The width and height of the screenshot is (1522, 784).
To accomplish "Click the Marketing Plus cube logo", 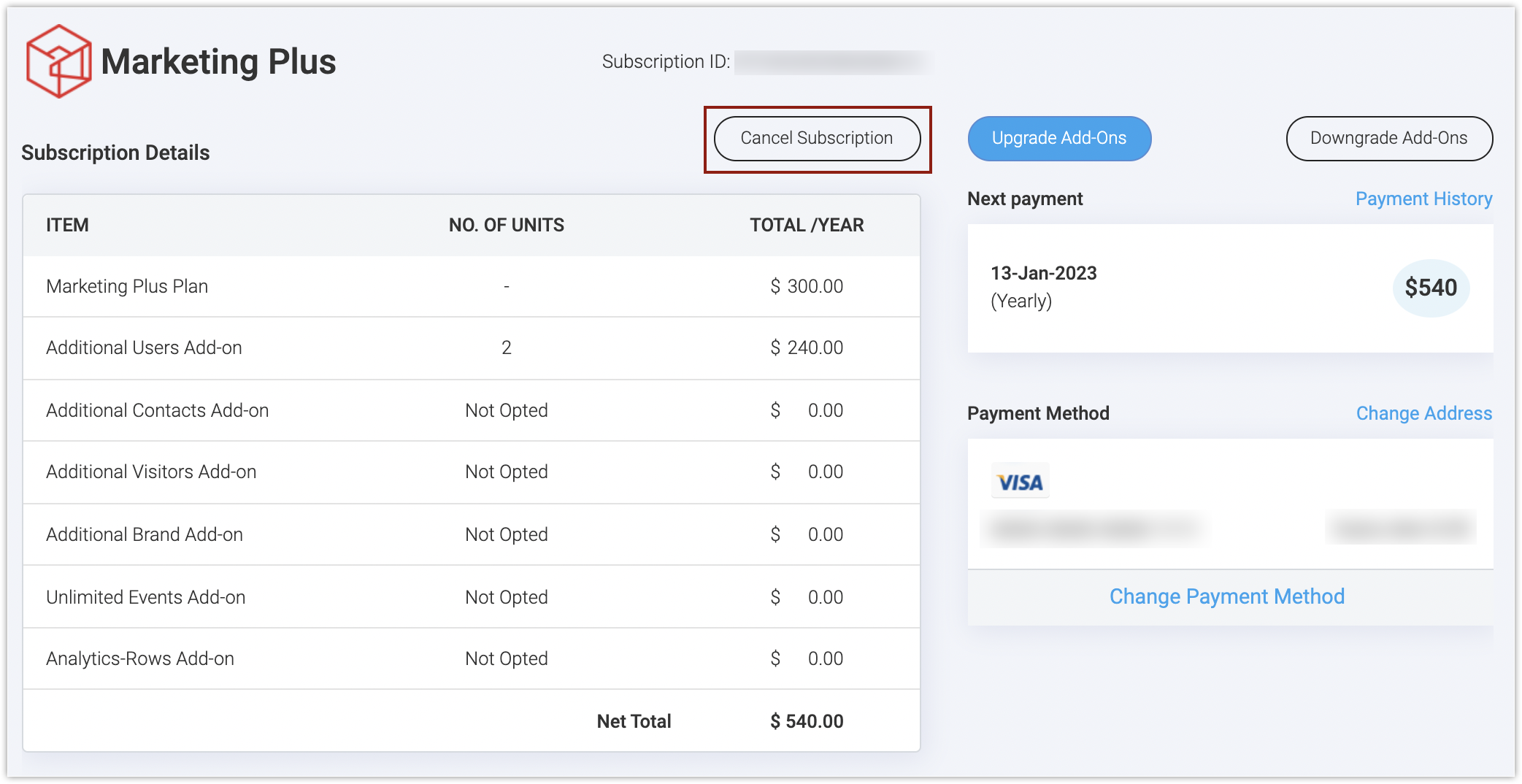I will pos(58,61).
